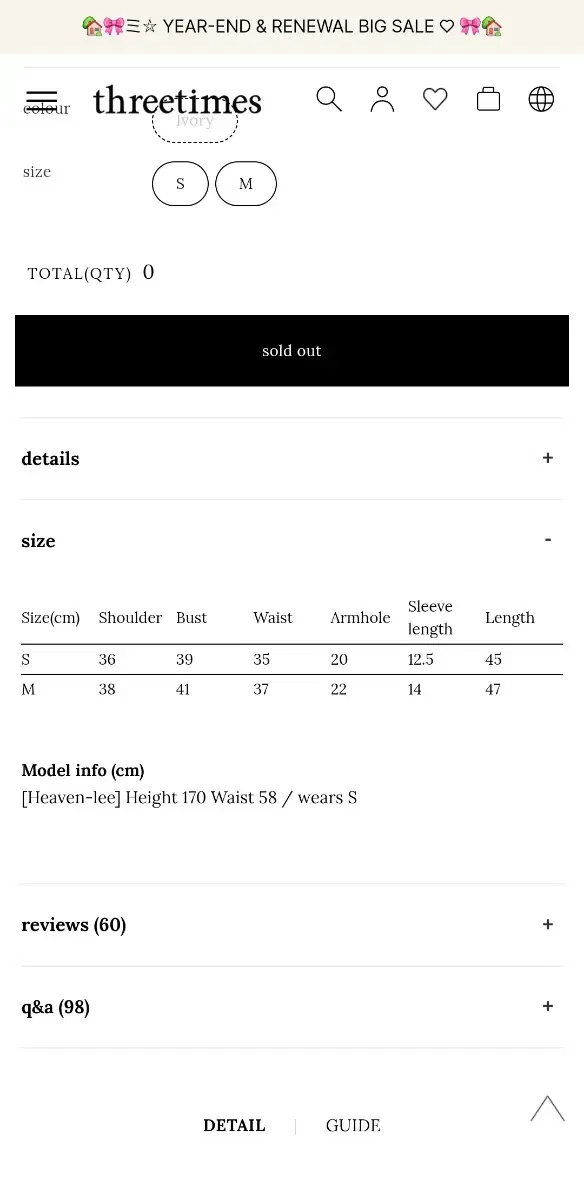Open the account profile icon
The image size is (584, 1200).
click(382, 99)
